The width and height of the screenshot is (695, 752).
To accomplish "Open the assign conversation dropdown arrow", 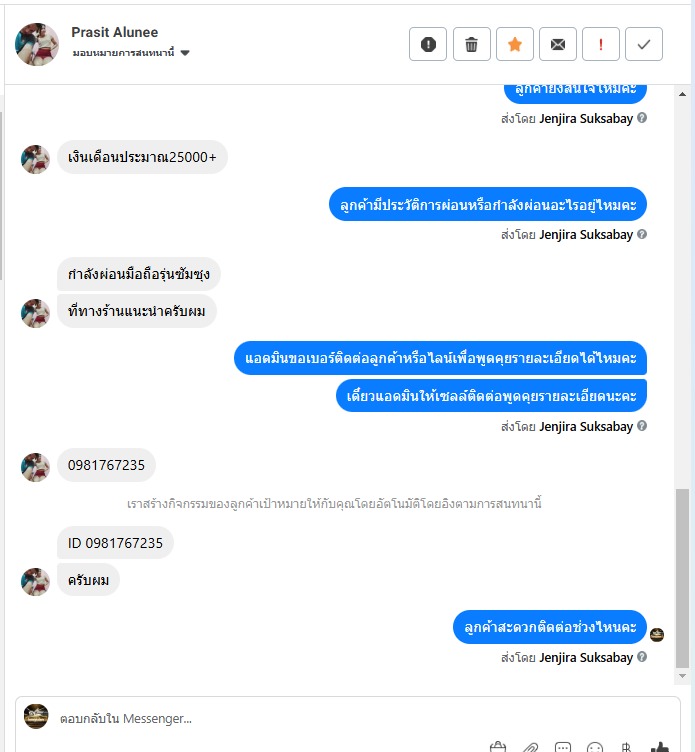I will (x=185, y=53).
